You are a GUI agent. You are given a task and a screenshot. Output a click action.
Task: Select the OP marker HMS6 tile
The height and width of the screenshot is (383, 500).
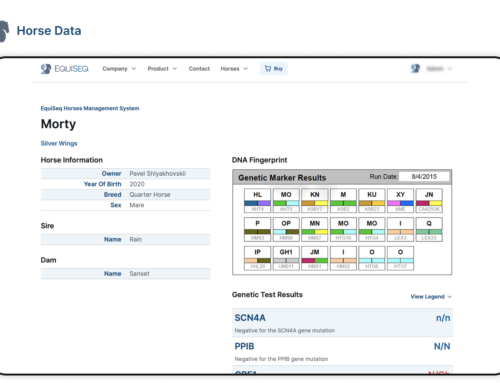click(286, 229)
